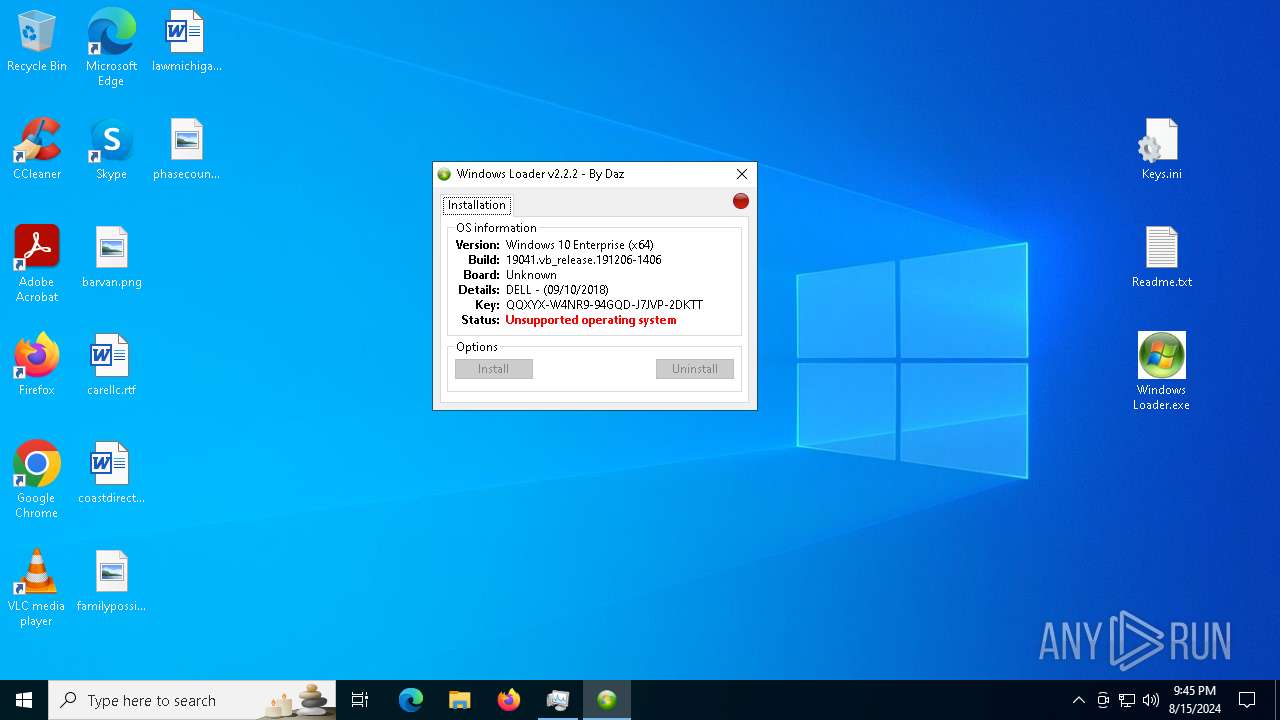Image resolution: width=1280 pixels, height=720 pixels.
Task: Select the carellc.rtf document icon
Action: click(111, 366)
